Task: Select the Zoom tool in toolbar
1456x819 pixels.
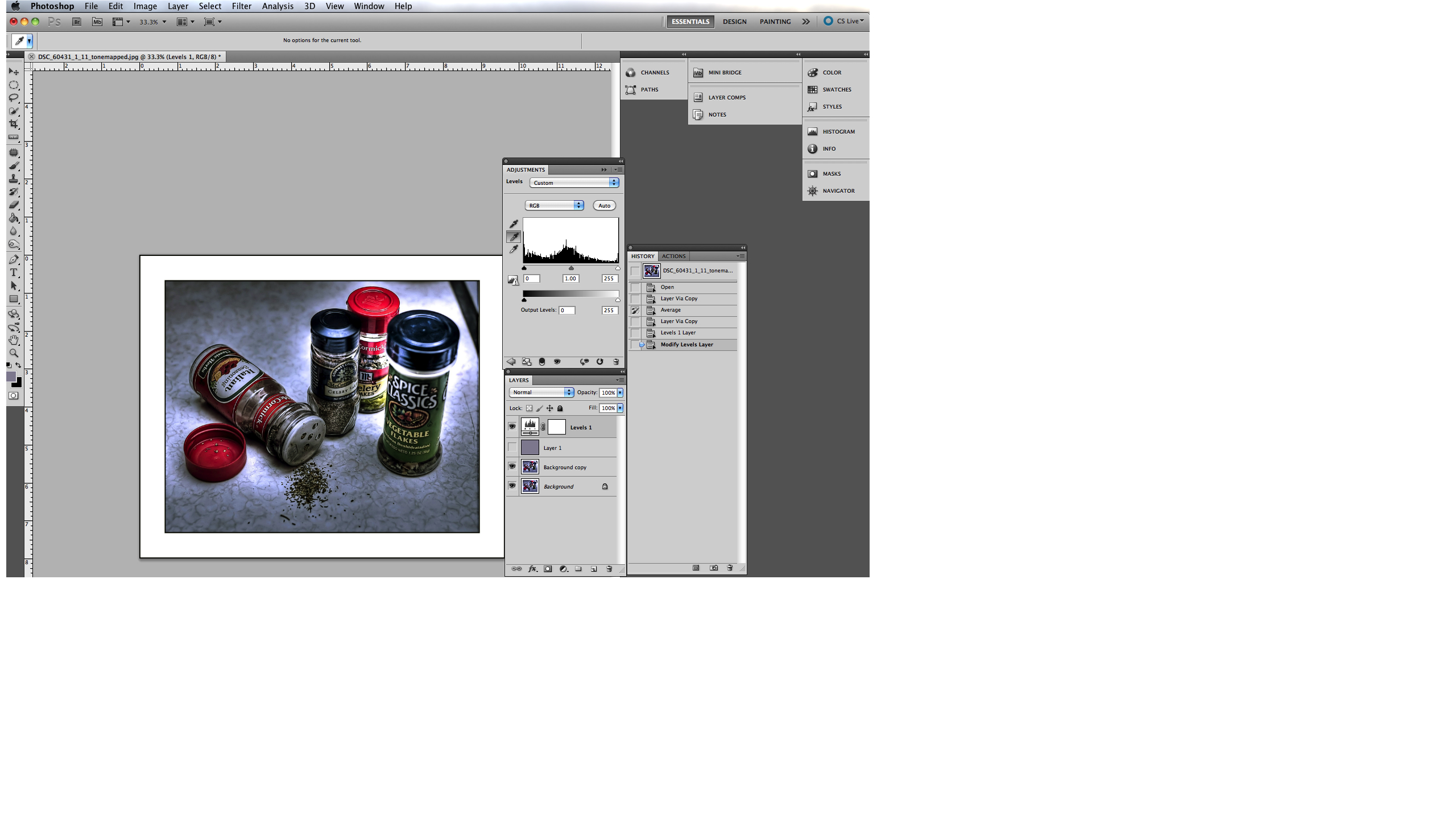Action: click(x=14, y=353)
